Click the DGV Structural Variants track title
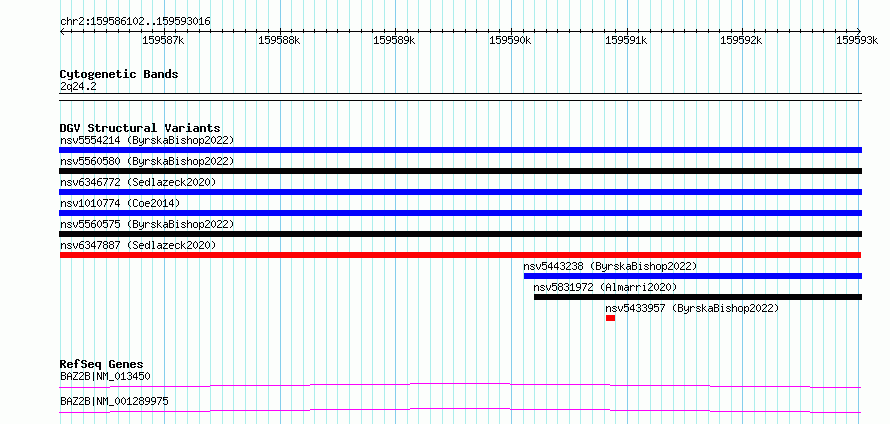Screen dimensions: 890x424 pos(140,128)
